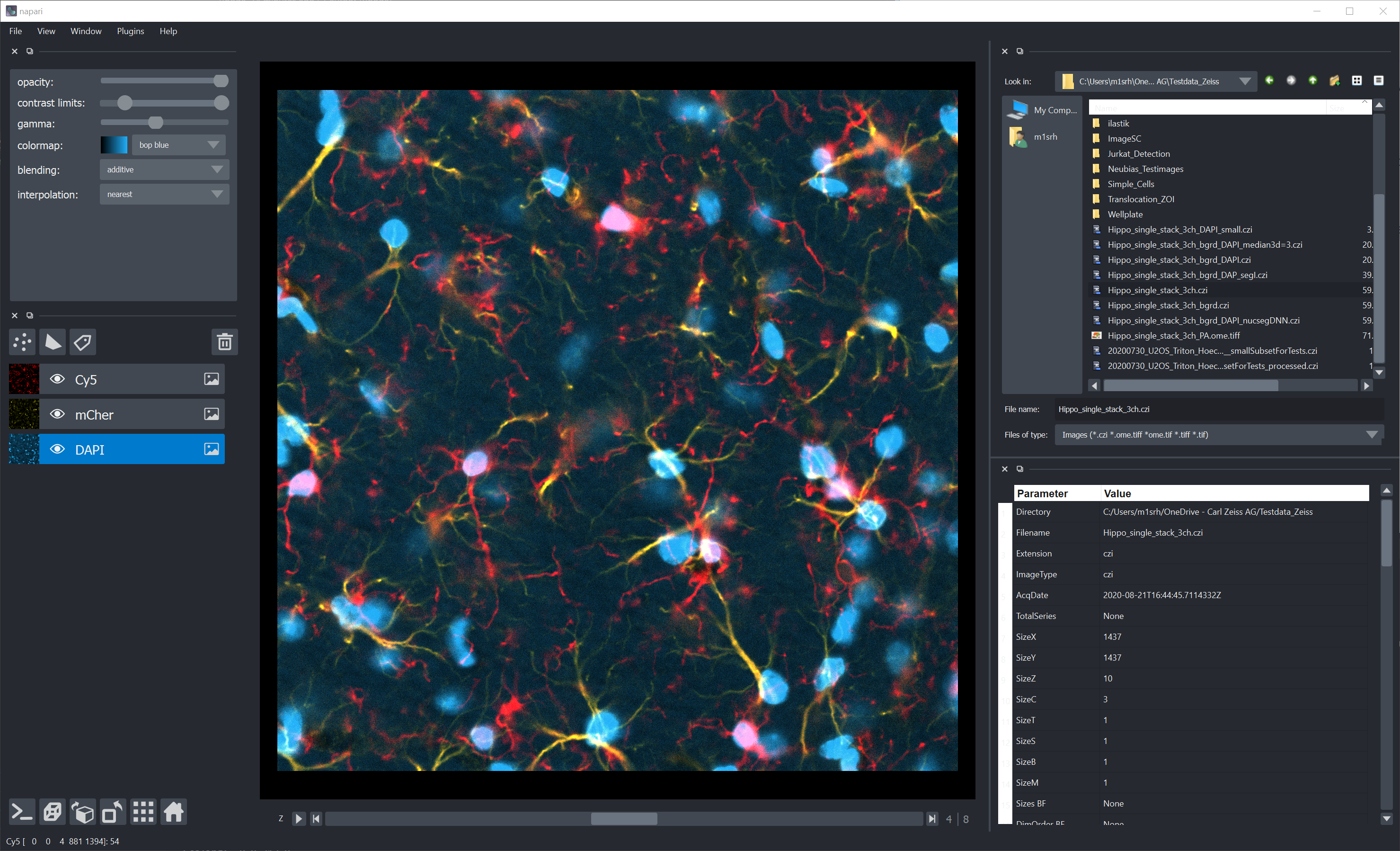Viewport: 1400px width, 851px height.
Task: Toggle visibility of mCher layer
Action: coord(57,414)
